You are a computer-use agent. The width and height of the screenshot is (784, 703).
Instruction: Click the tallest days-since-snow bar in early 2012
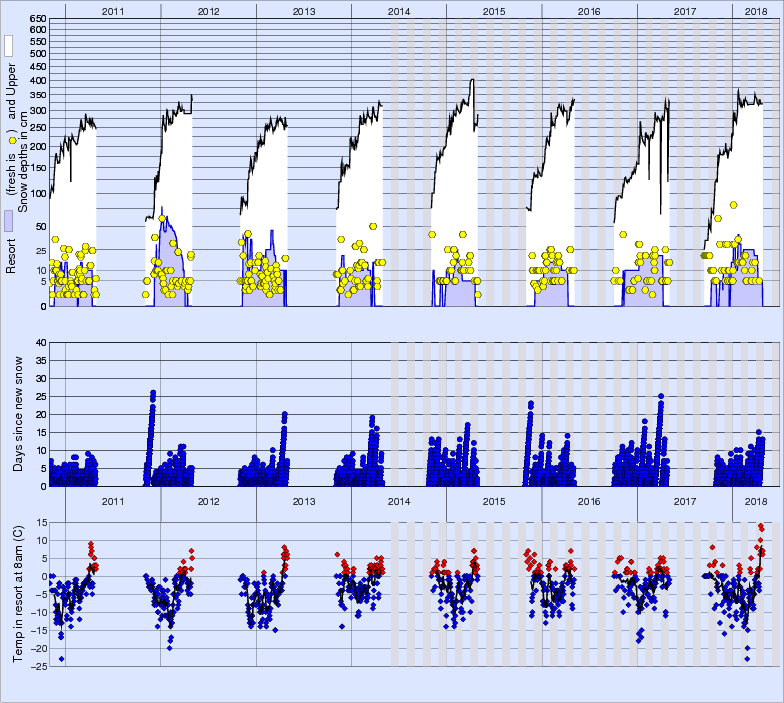pyautogui.click(x=153, y=392)
